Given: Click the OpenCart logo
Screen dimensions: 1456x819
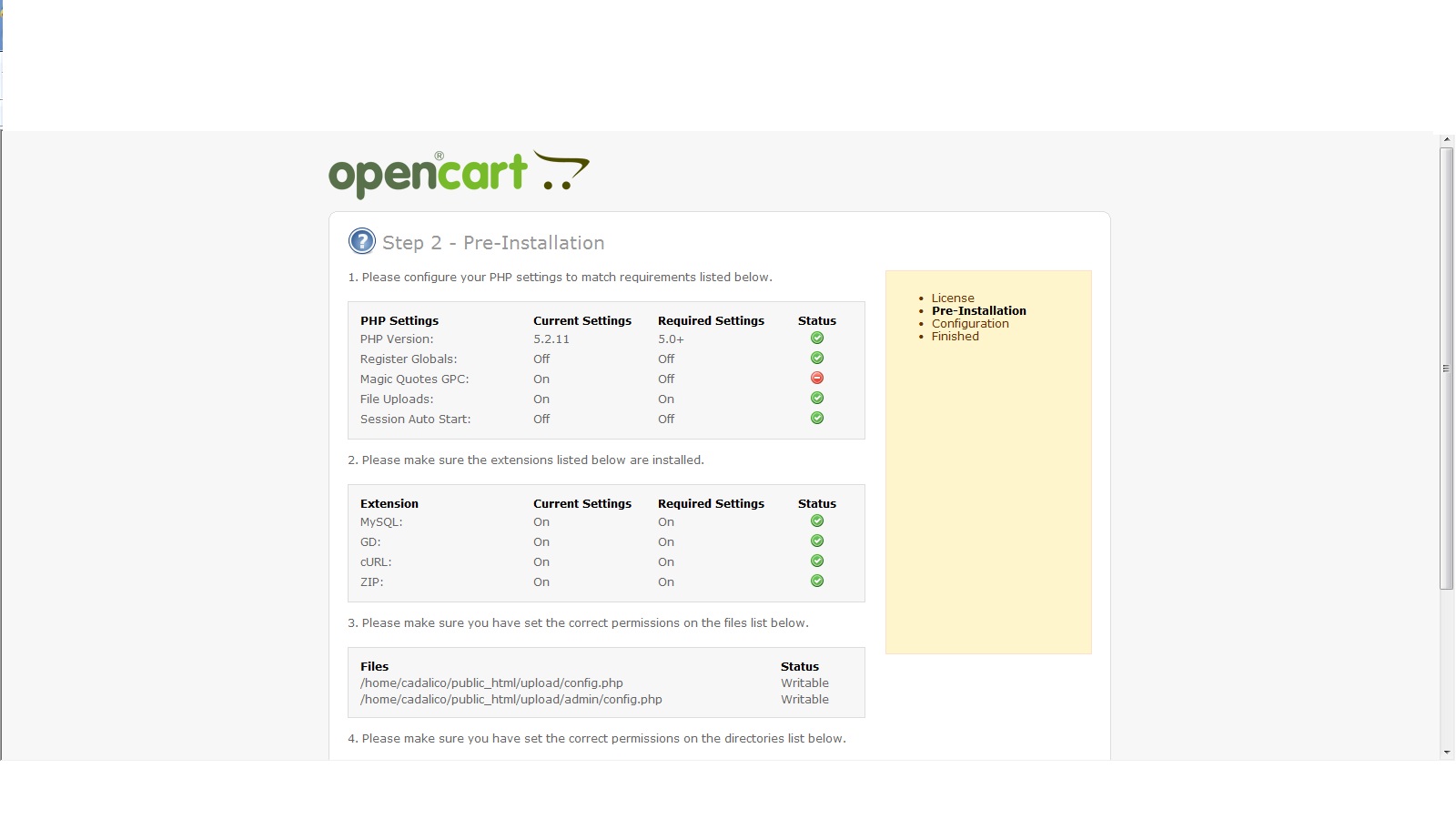Looking at the screenshot, I should (460, 174).
